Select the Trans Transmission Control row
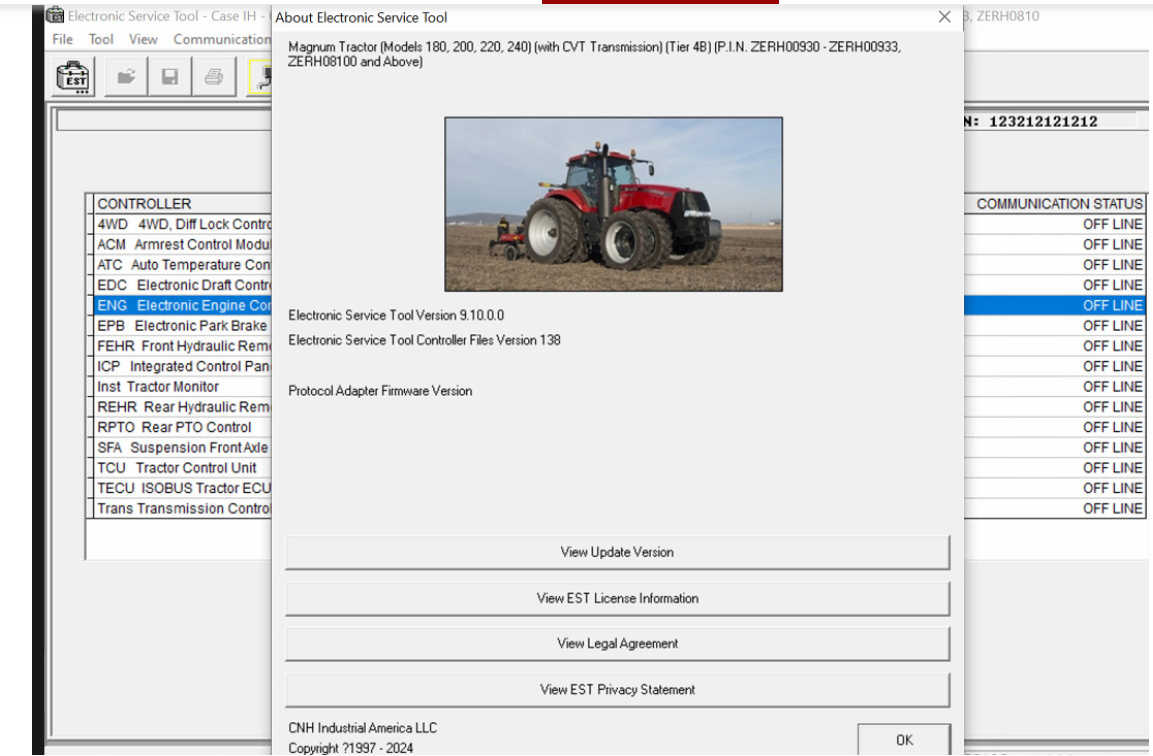Image resolution: width=1153 pixels, height=756 pixels. 183,508
